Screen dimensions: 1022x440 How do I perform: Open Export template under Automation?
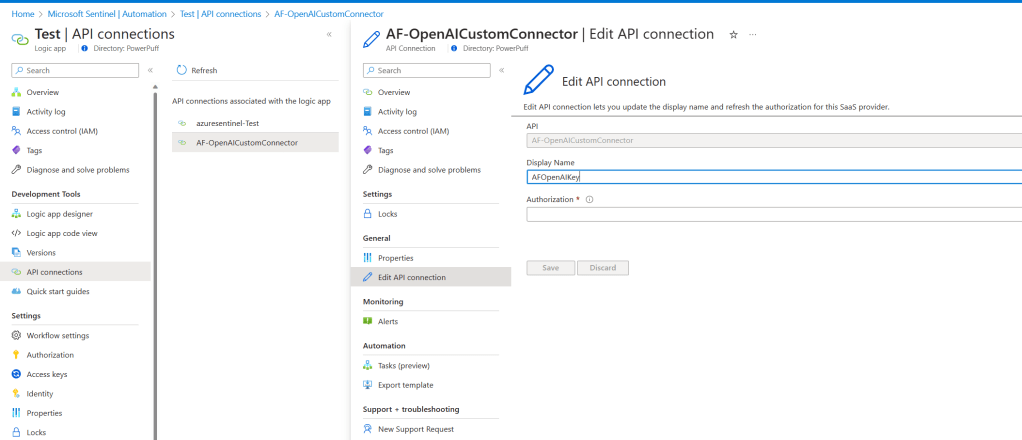point(405,384)
